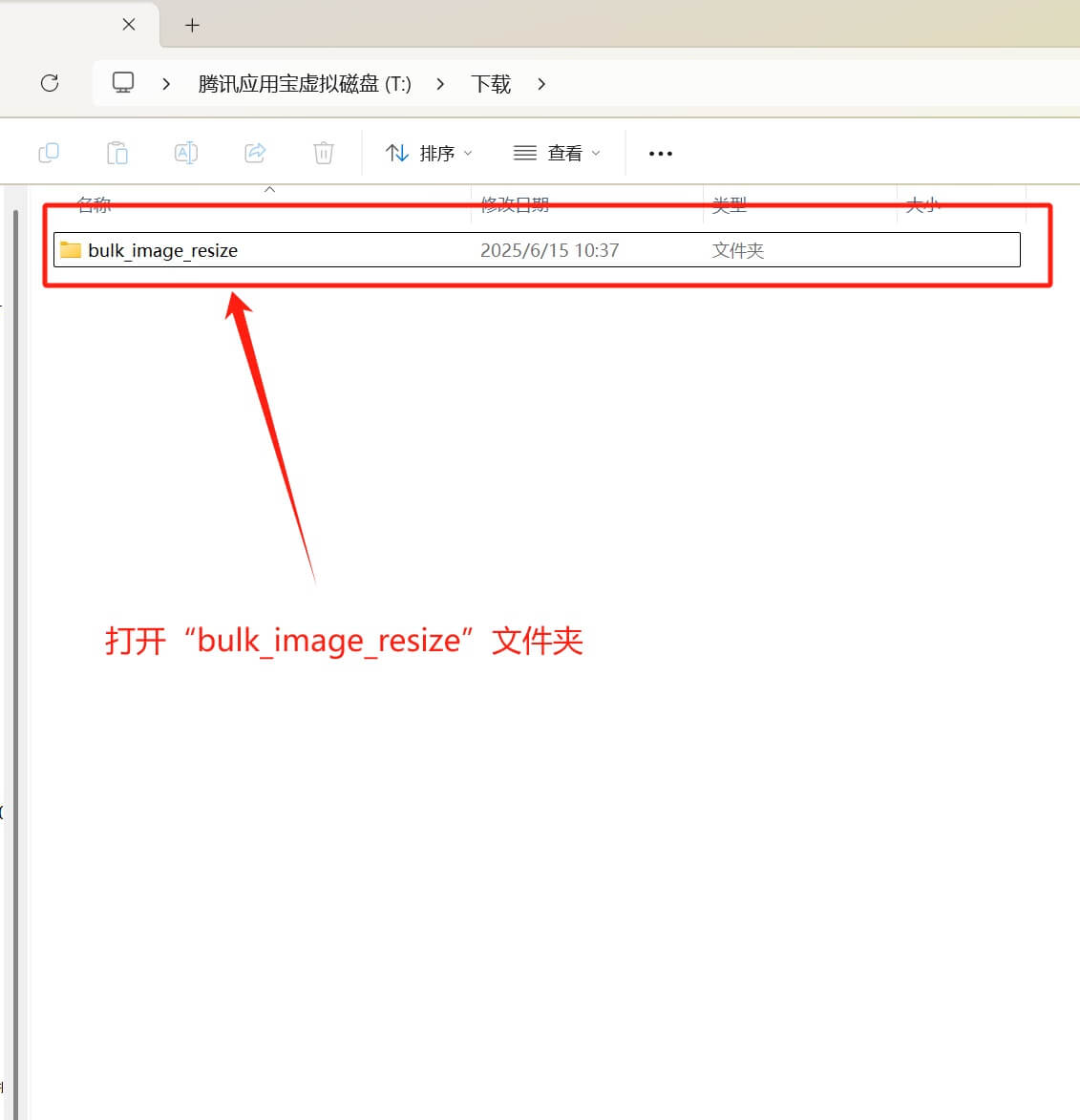This screenshot has height=1120, width=1080.
Task: Open the 查看 view dropdown
Action: pos(558,153)
